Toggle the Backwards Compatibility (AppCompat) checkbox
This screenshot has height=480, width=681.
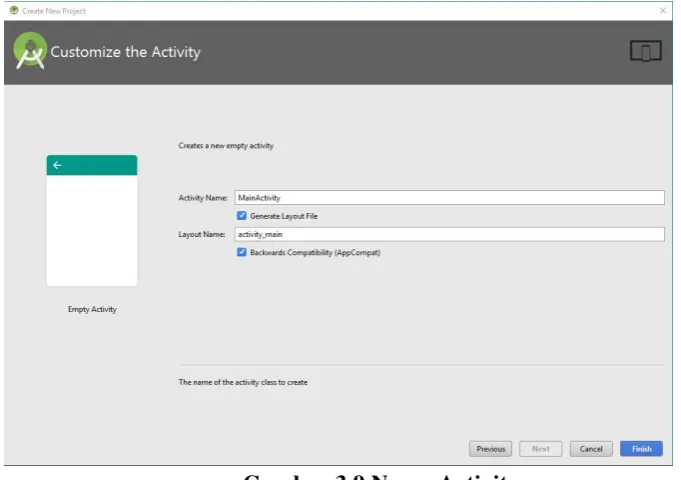pyautogui.click(x=241, y=252)
